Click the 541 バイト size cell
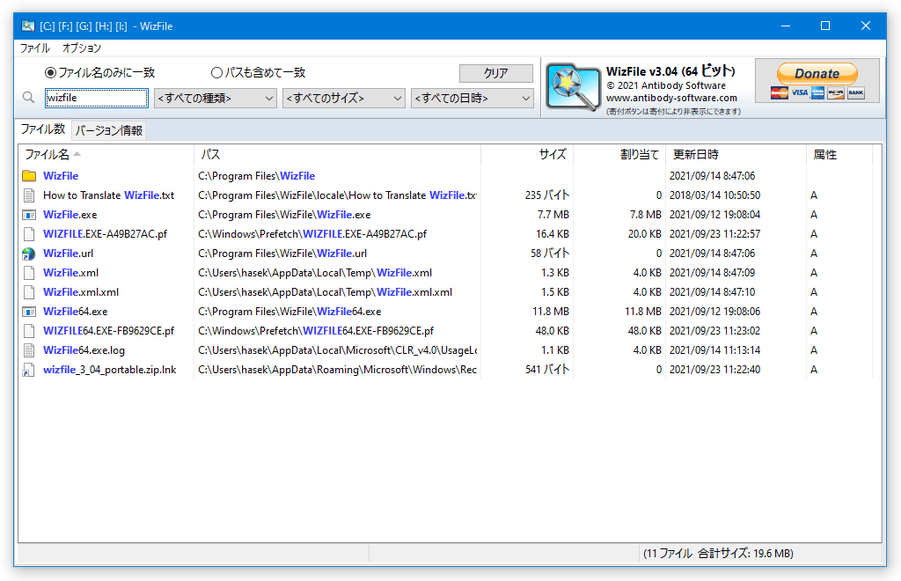 (547, 370)
